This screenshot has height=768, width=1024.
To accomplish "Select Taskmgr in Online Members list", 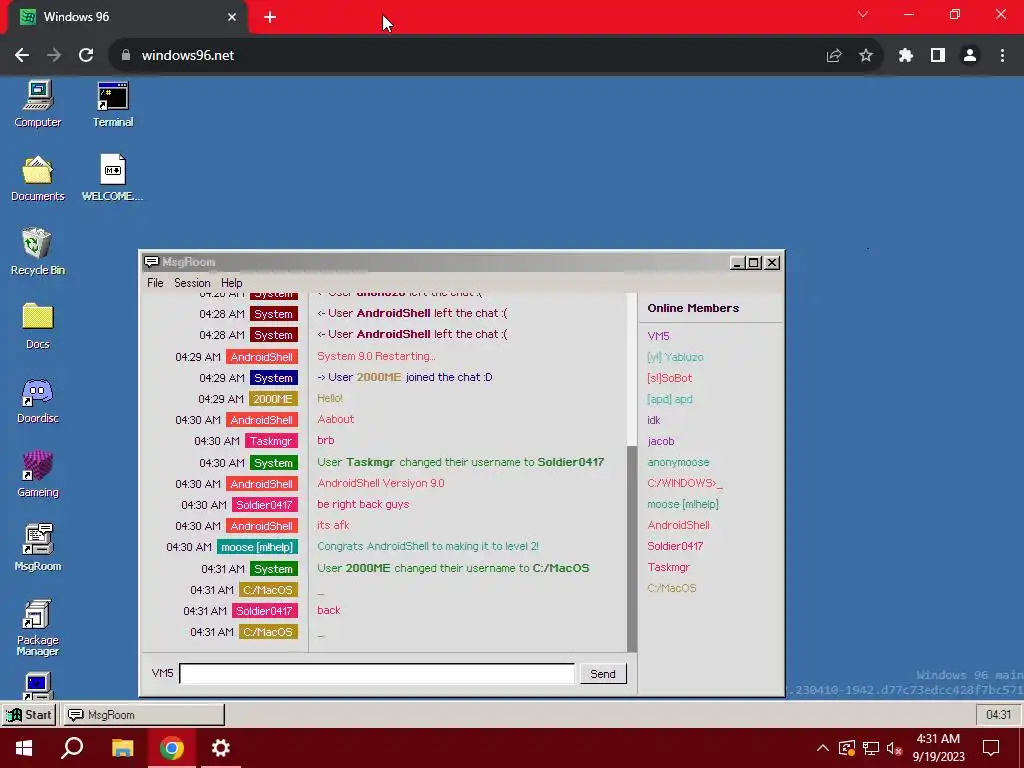I will point(669,567).
